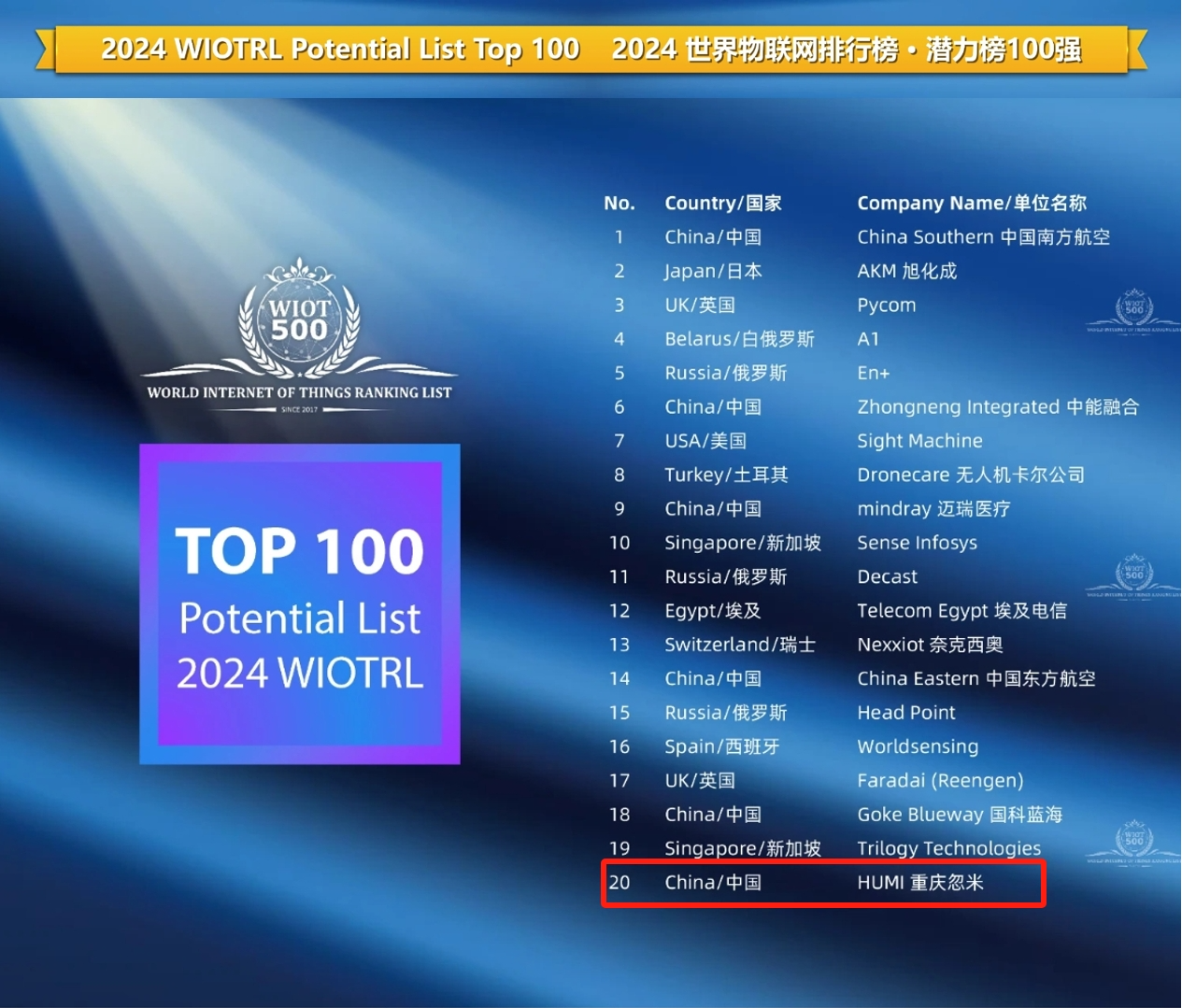Click the WIOT 500 watermark beside Trilogy Technologies
Viewport: 1182px width, 1008px height.
click(x=1133, y=841)
